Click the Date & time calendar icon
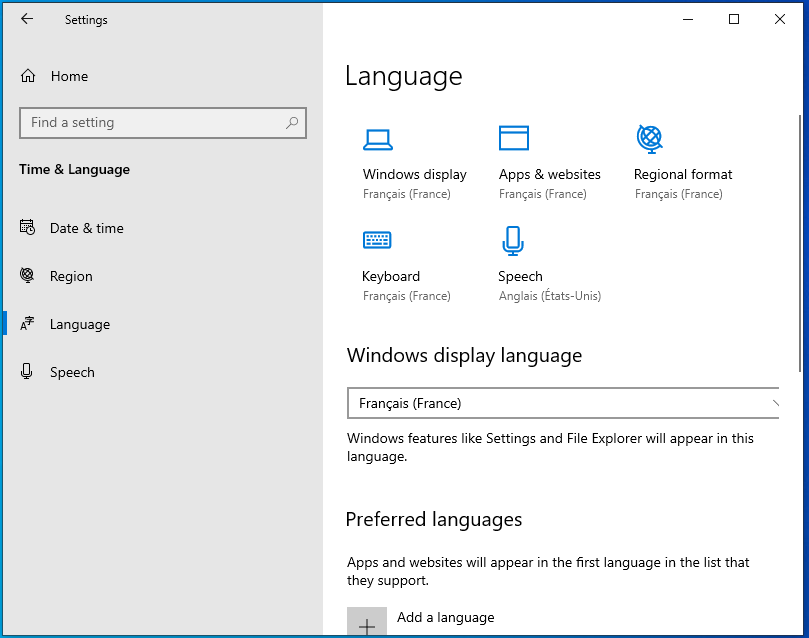The image size is (809, 638). 27,227
